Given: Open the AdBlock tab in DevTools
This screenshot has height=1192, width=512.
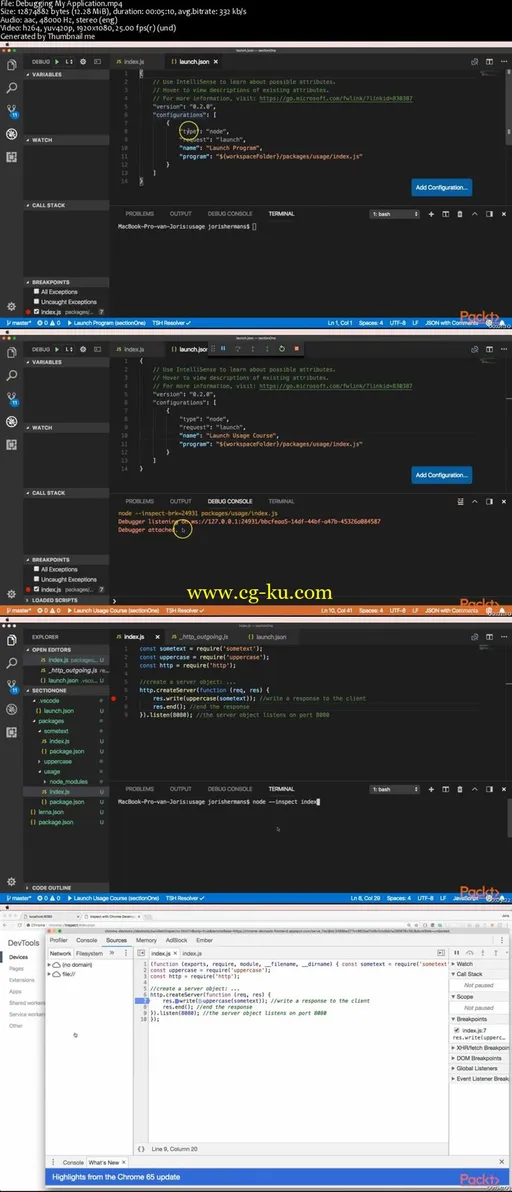Looking at the screenshot, I should 176,940.
